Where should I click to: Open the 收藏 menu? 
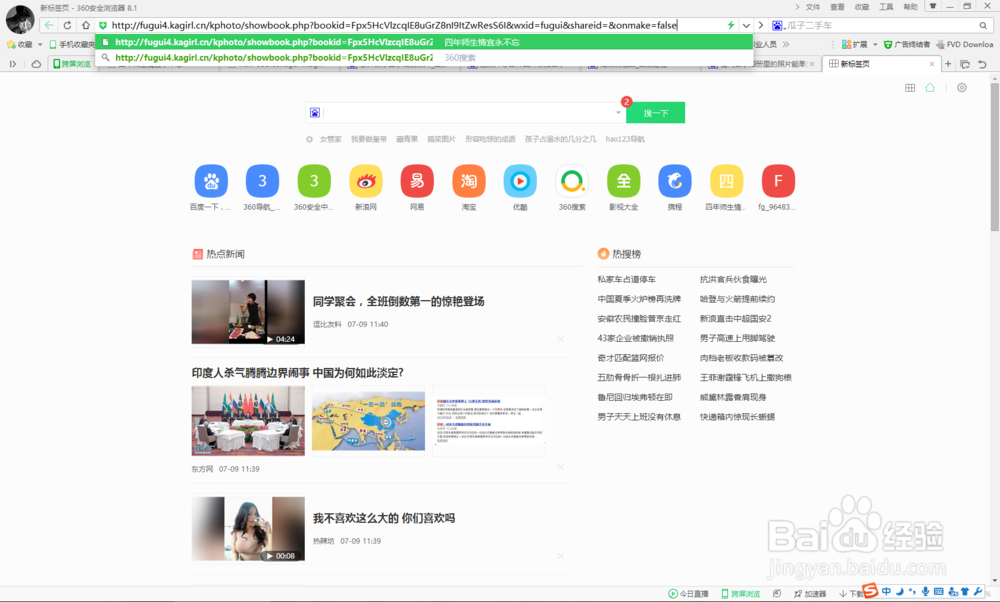[862, 7]
